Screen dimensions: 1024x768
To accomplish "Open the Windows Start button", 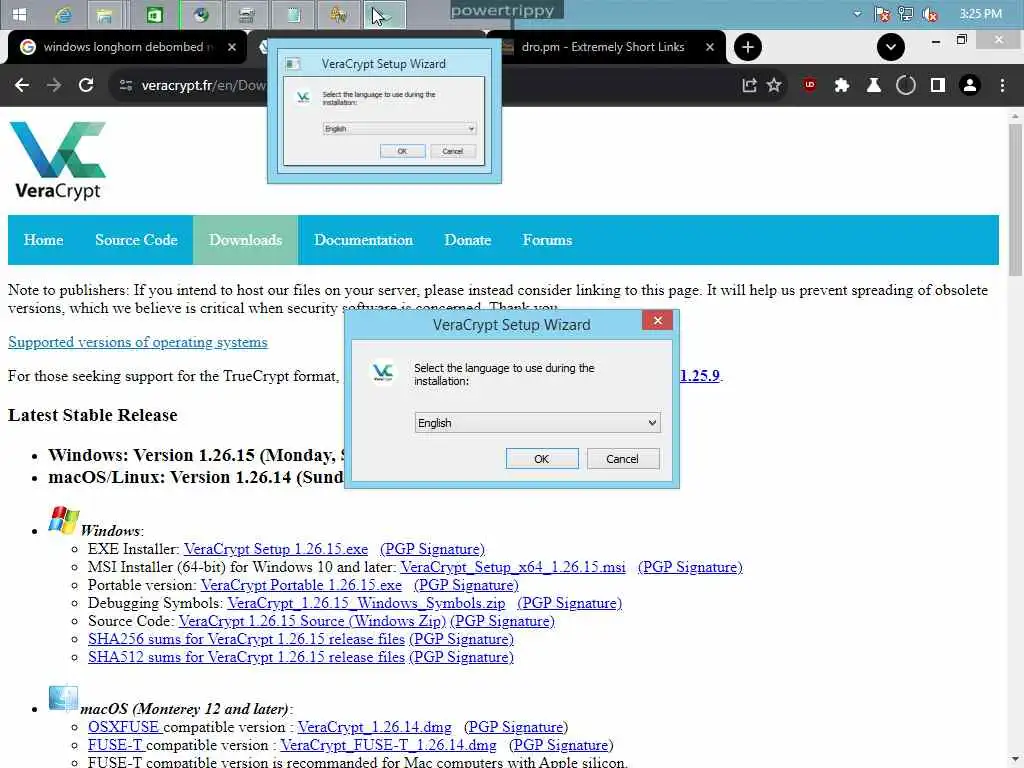I will (19, 14).
